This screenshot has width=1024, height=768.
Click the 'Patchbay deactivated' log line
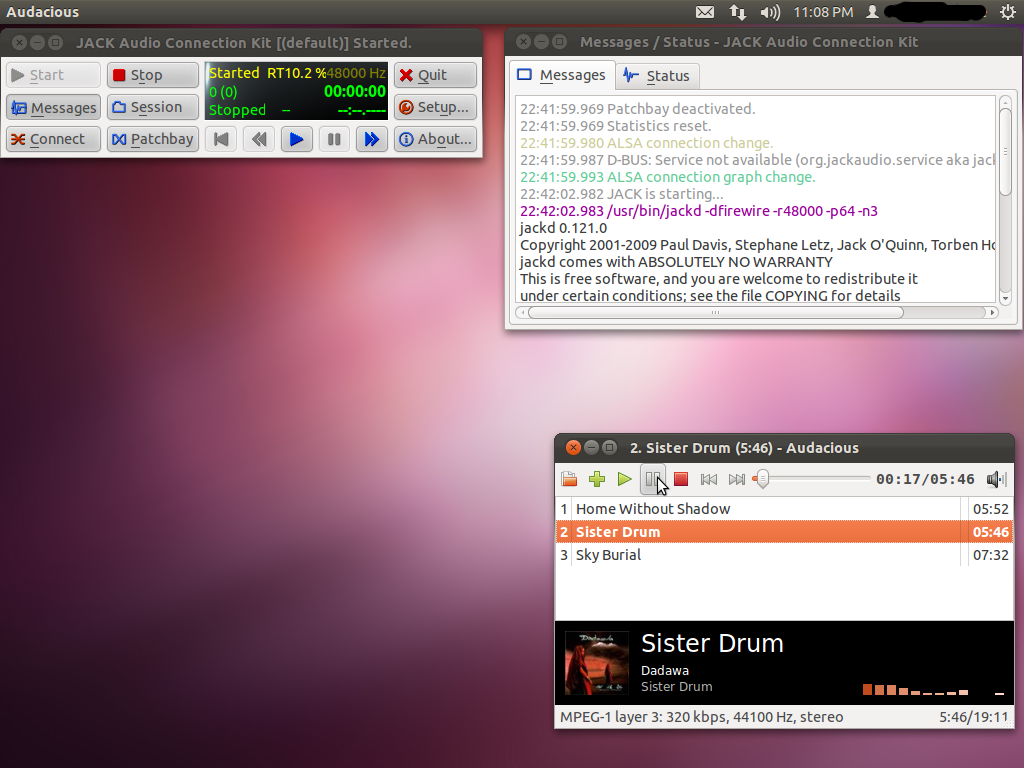click(637, 109)
